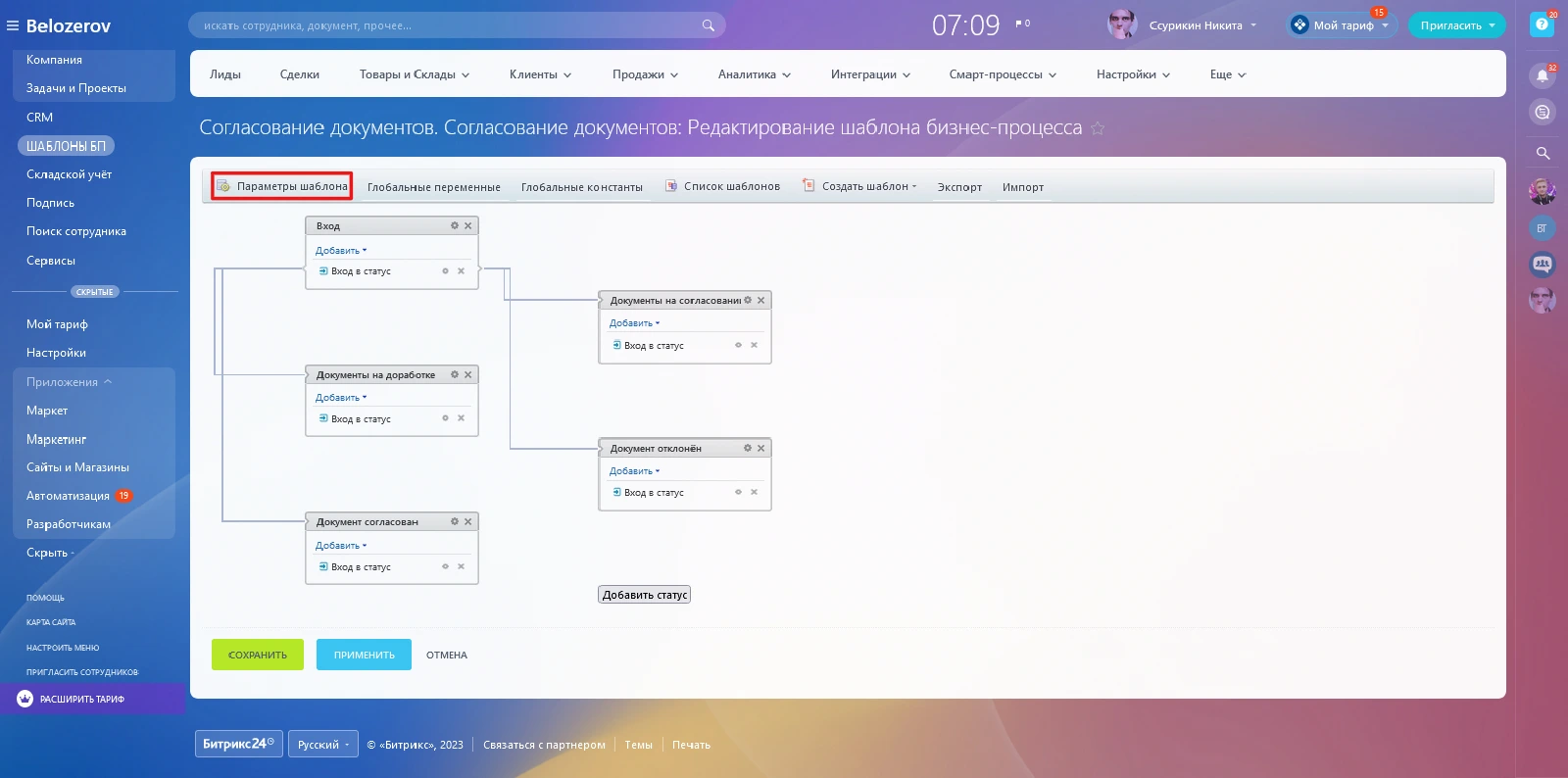
Task: Click the help question mark icon
Action: click(x=1542, y=24)
